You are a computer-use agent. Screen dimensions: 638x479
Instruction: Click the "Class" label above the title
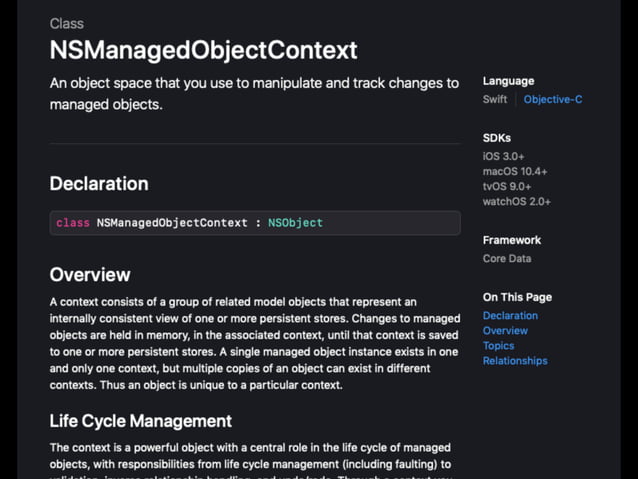tap(67, 23)
